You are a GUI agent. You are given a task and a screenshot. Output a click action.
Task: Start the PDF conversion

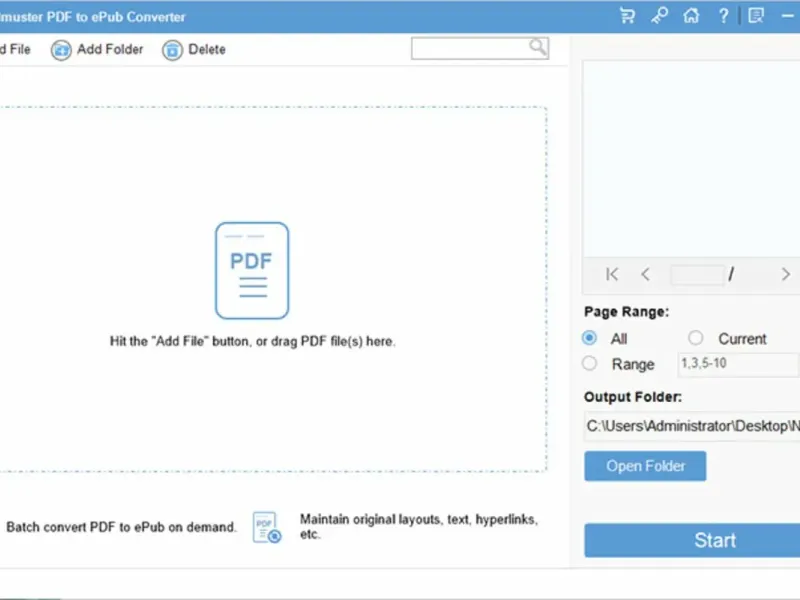point(692,540)
